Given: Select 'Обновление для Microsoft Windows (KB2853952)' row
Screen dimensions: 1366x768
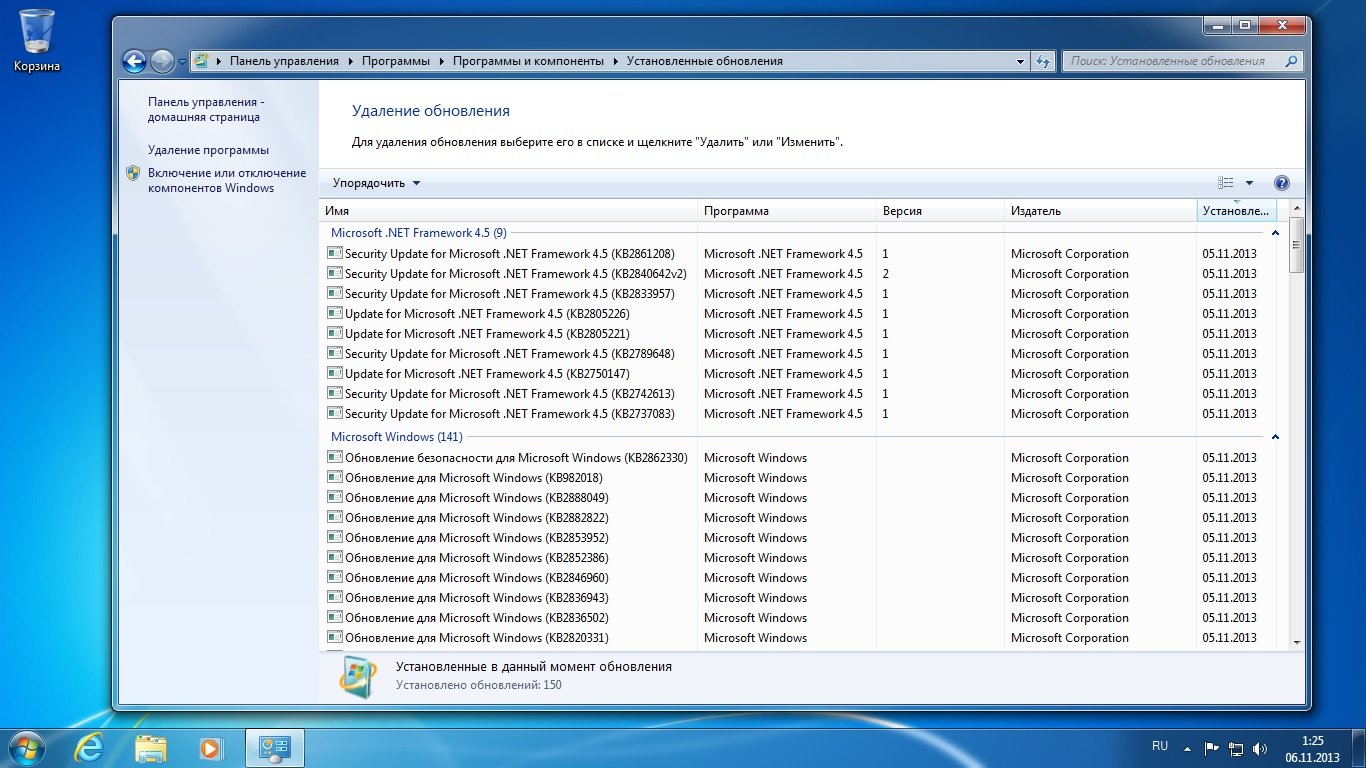Looking at the screenshot, I should point(798,538).
